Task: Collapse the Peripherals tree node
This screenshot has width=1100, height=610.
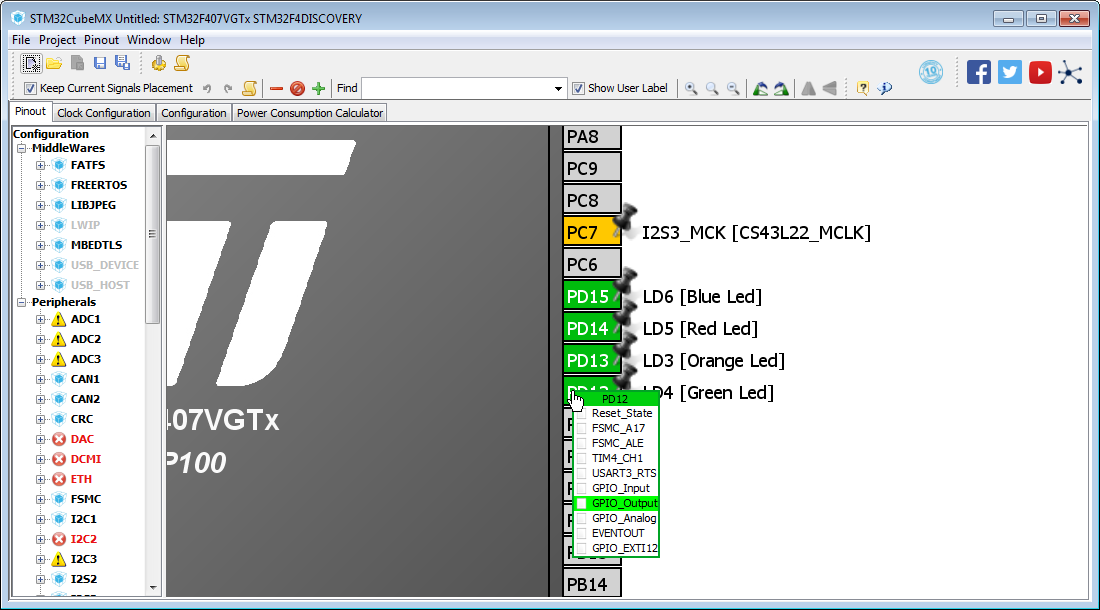Action: click(x=22, y=302)
